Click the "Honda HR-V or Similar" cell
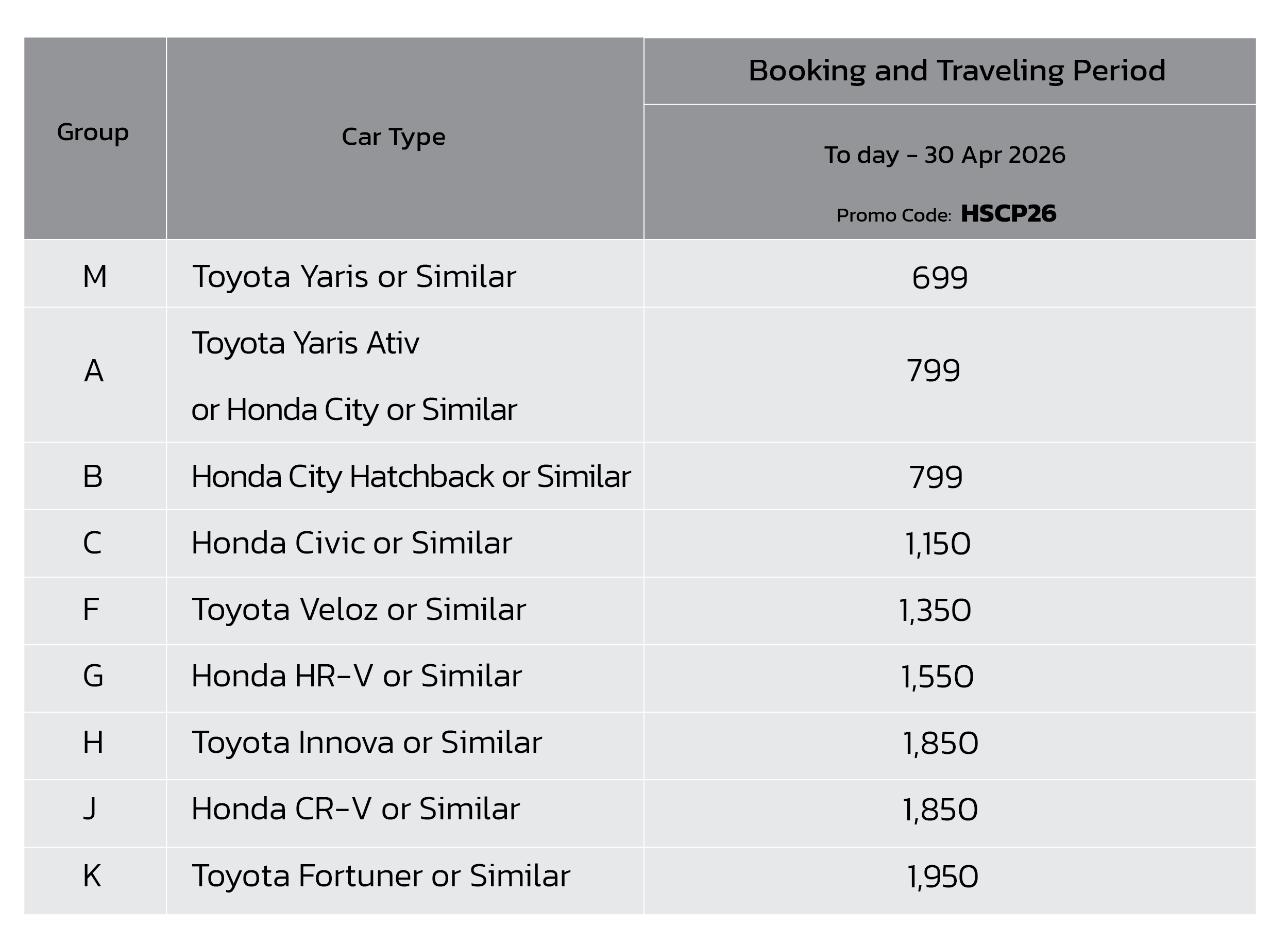Image resolution: width=1288 pixels, height=943 pixels. (x=356, y=677)
